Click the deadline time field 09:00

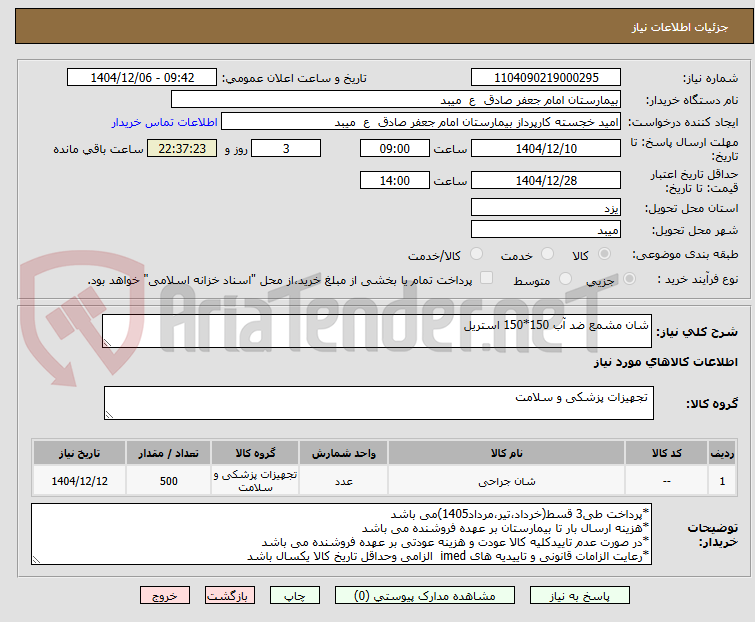point(395,148)
